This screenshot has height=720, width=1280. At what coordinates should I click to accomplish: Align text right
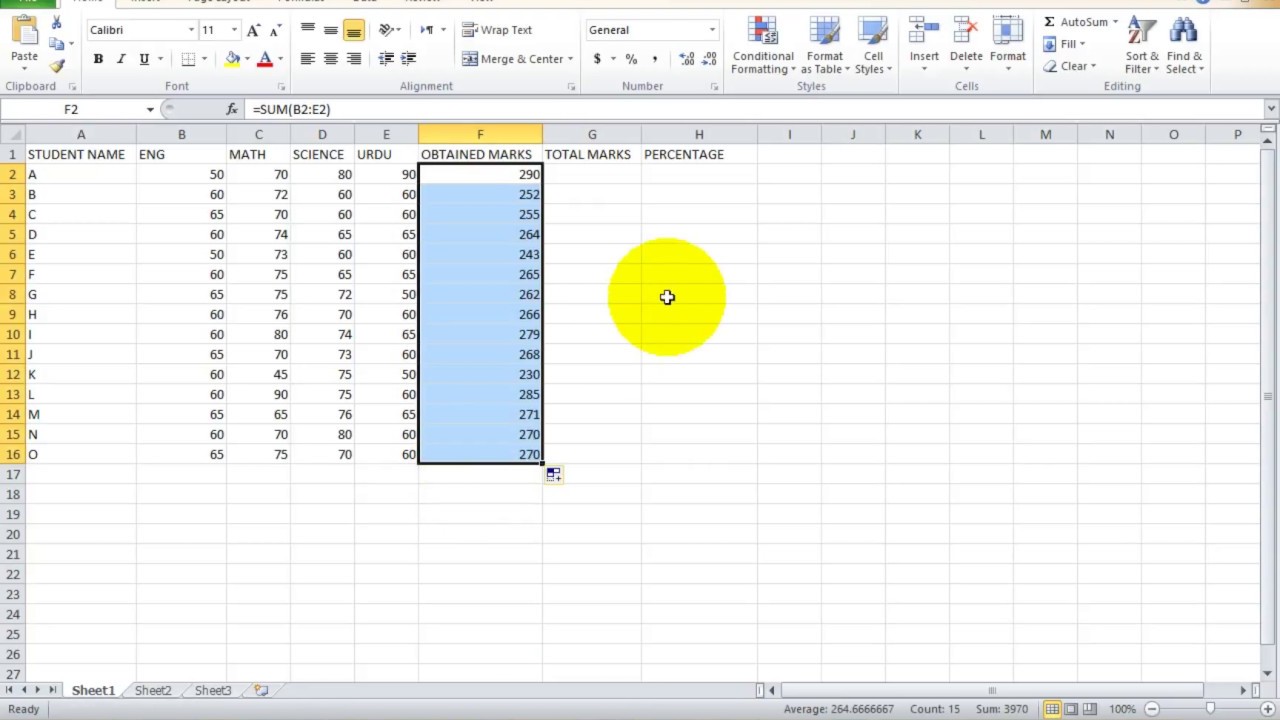click(x=354, y=59)
